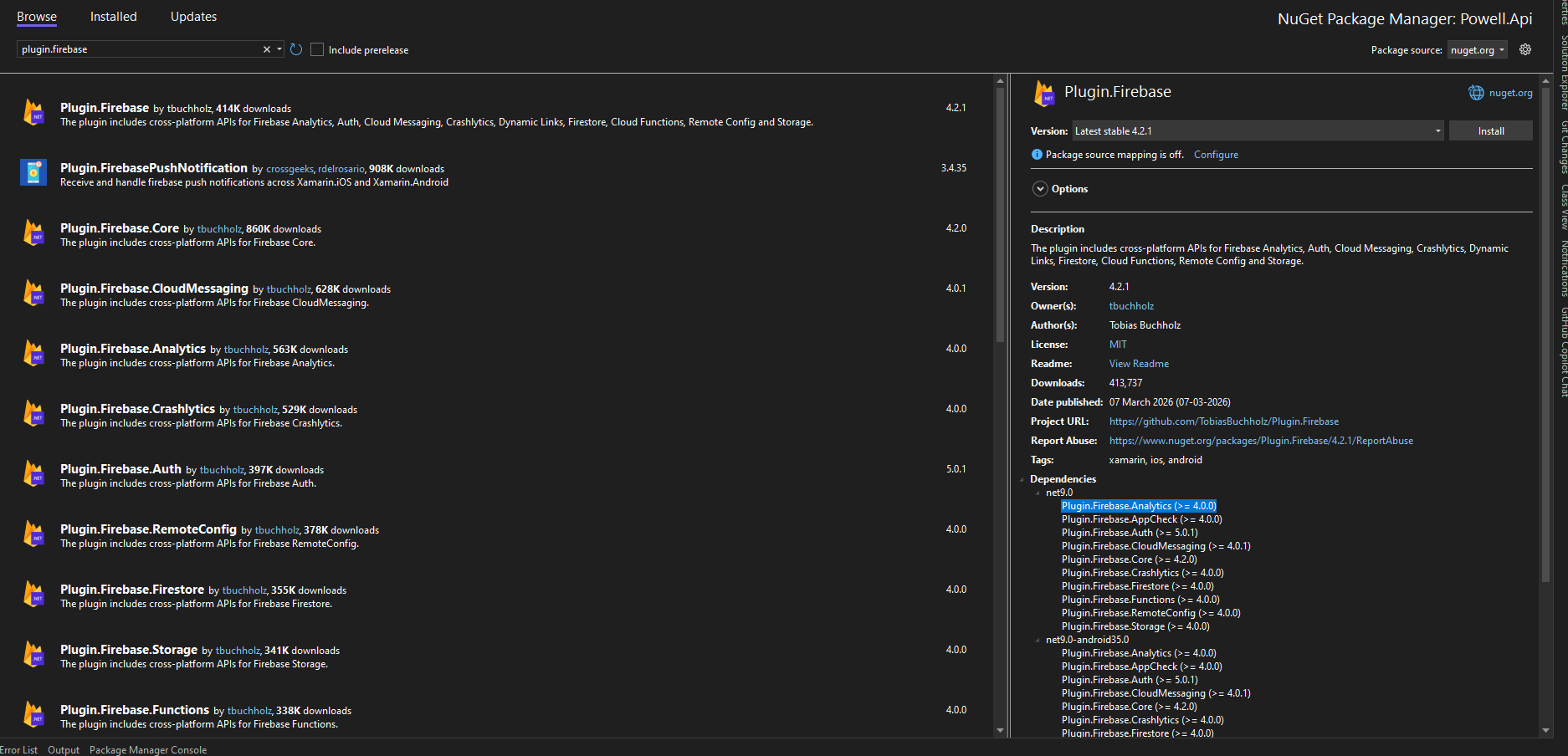Click version 3.4.35 in the package list
Image resolution: width=1568 pixels, height=756 pixels.
tap(954, 168)
